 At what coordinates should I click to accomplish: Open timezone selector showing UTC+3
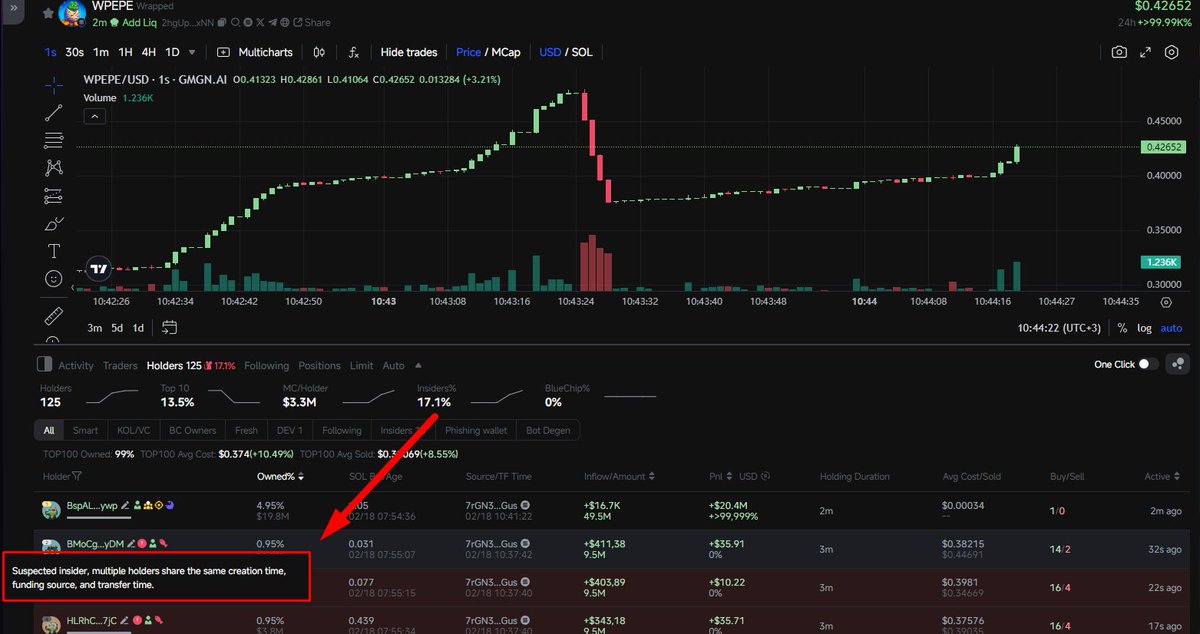point(1061,327)
